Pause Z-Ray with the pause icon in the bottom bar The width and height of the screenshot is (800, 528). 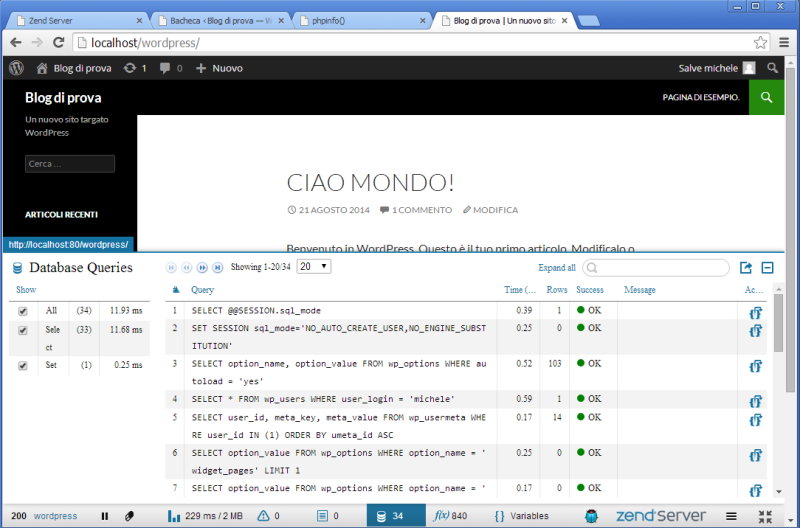[105, 516]
